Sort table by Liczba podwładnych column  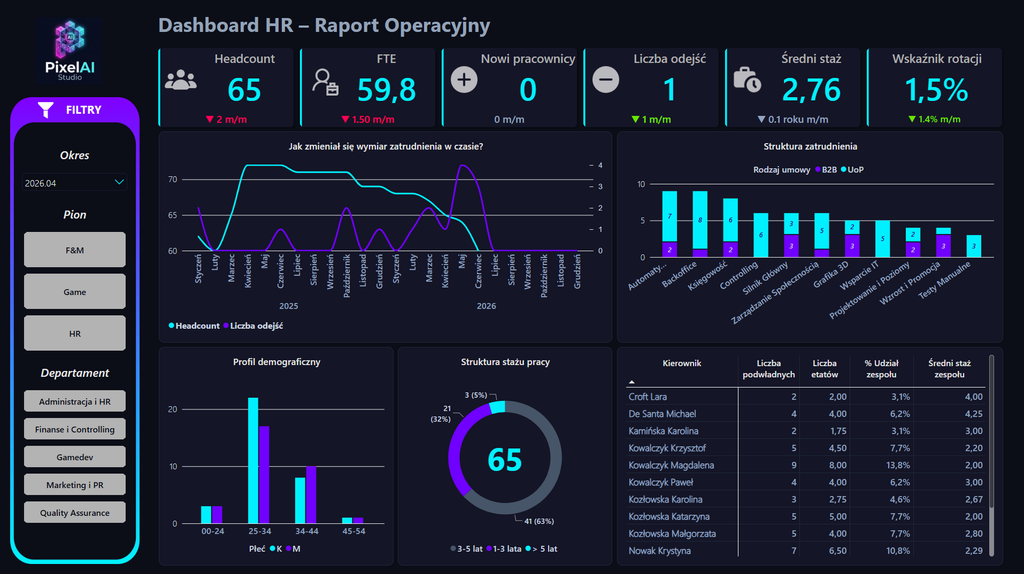769,369
